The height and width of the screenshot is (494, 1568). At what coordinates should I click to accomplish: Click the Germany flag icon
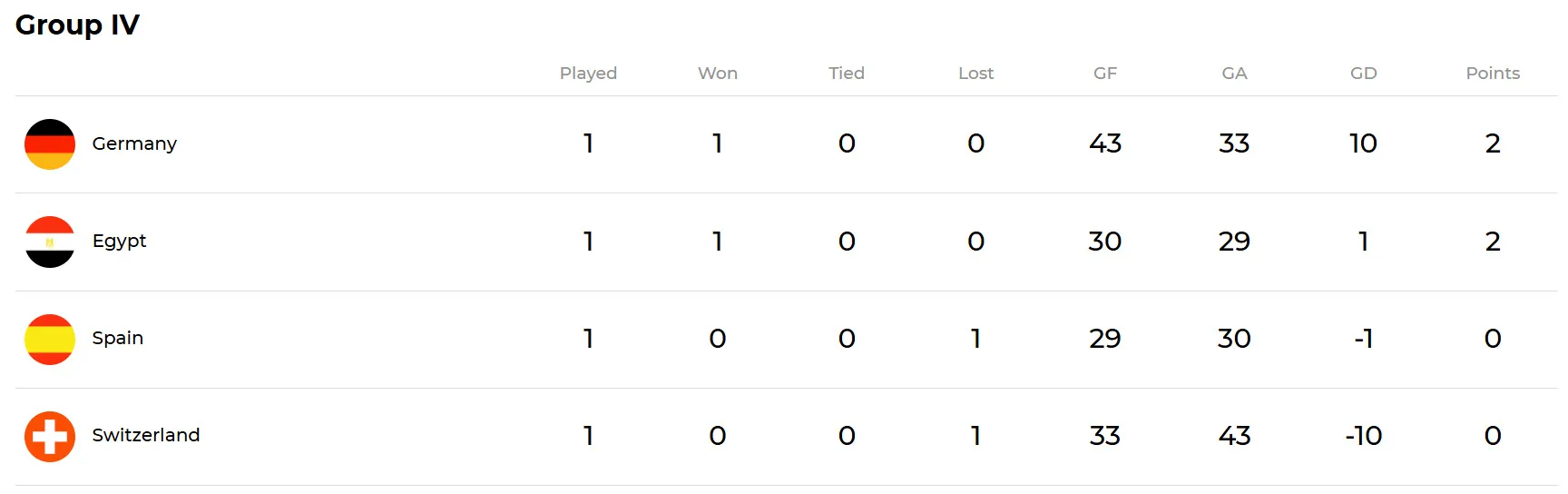tap(50, 144)
